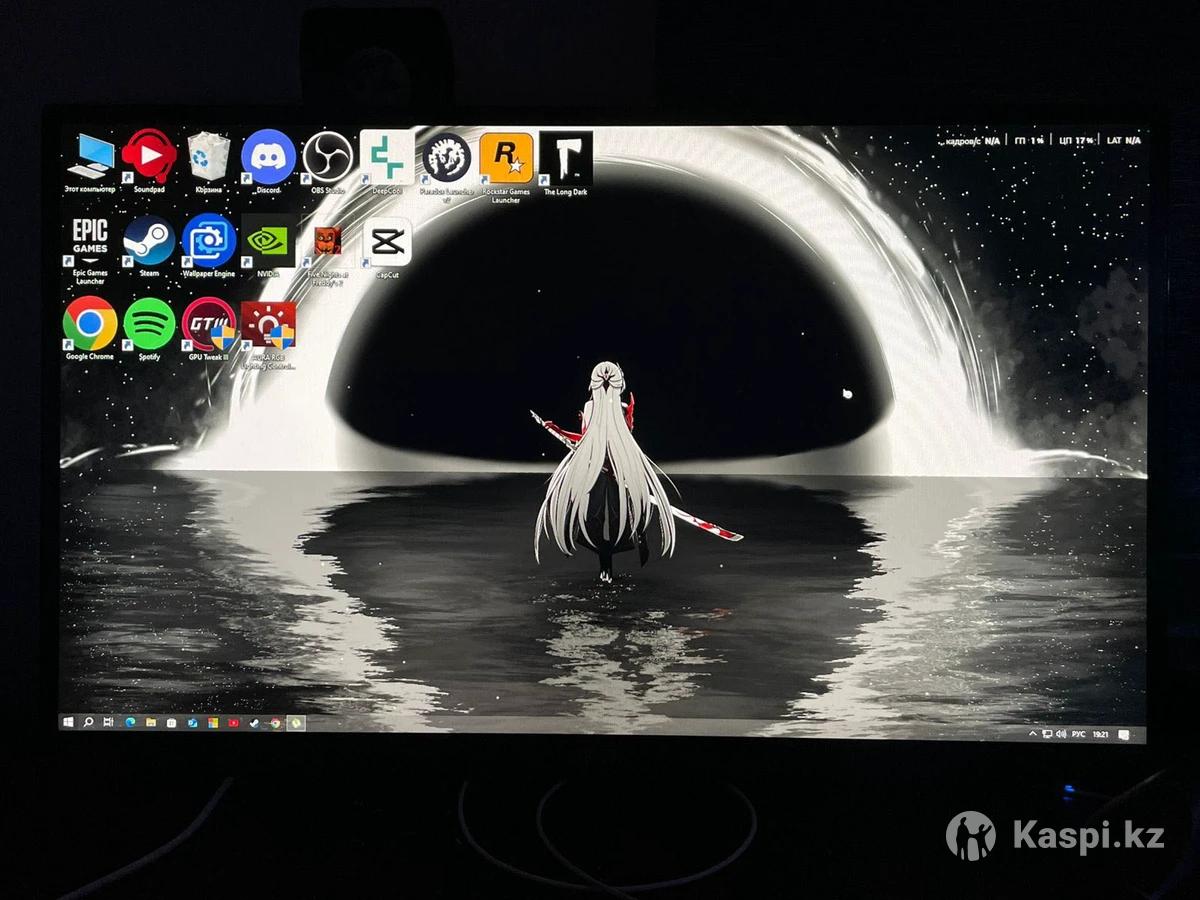Open the Soundpad shortcut
Screen dimensions: 1200x900
coord(149,158)
